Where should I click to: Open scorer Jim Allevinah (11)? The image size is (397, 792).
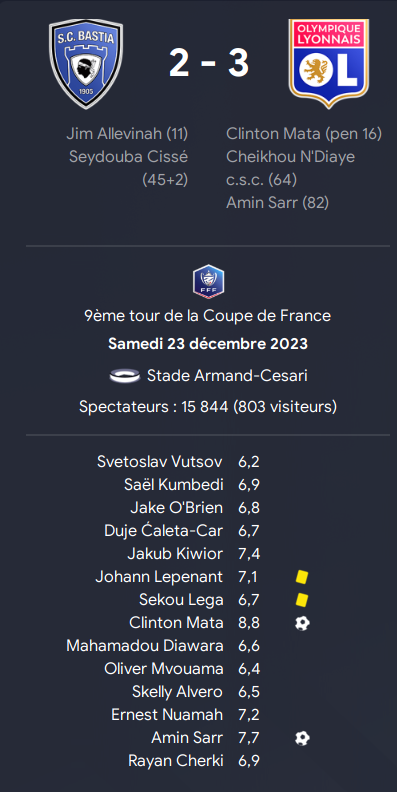(127, 134)
